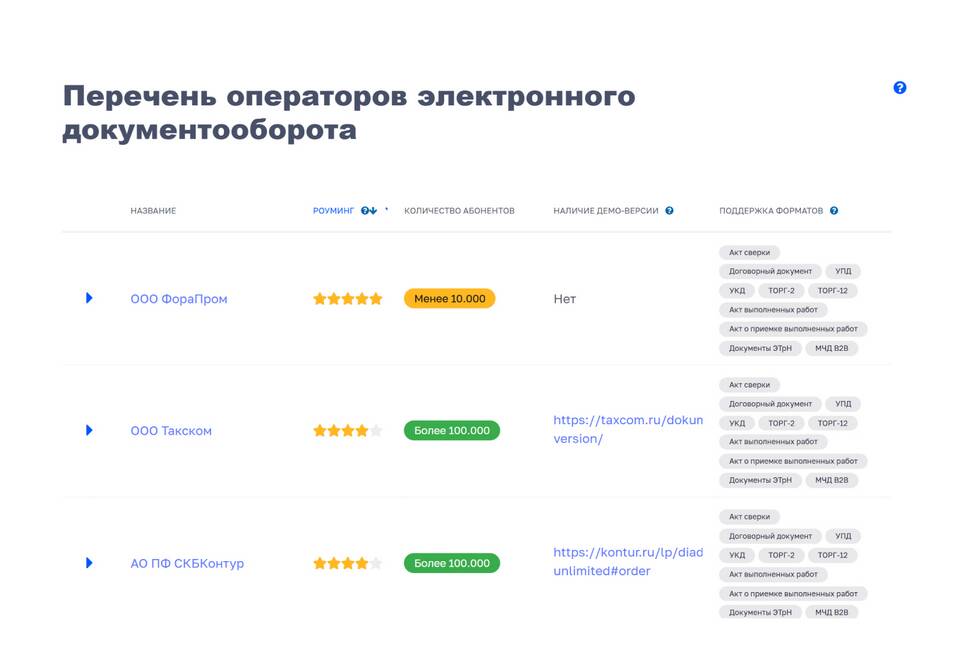The width and height of the screenshot is (960, 665).
Task: Expand the ООО Такском row
Action: (89, 430)
